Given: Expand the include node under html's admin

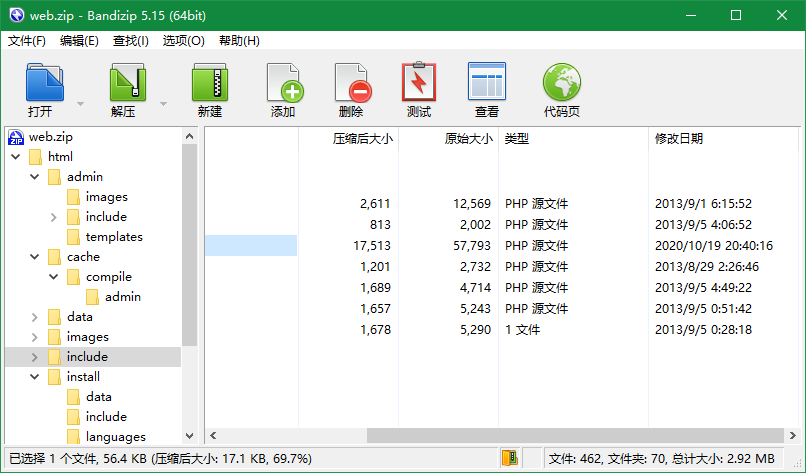Looking at the screenshot, I should (x=53, y=217).
